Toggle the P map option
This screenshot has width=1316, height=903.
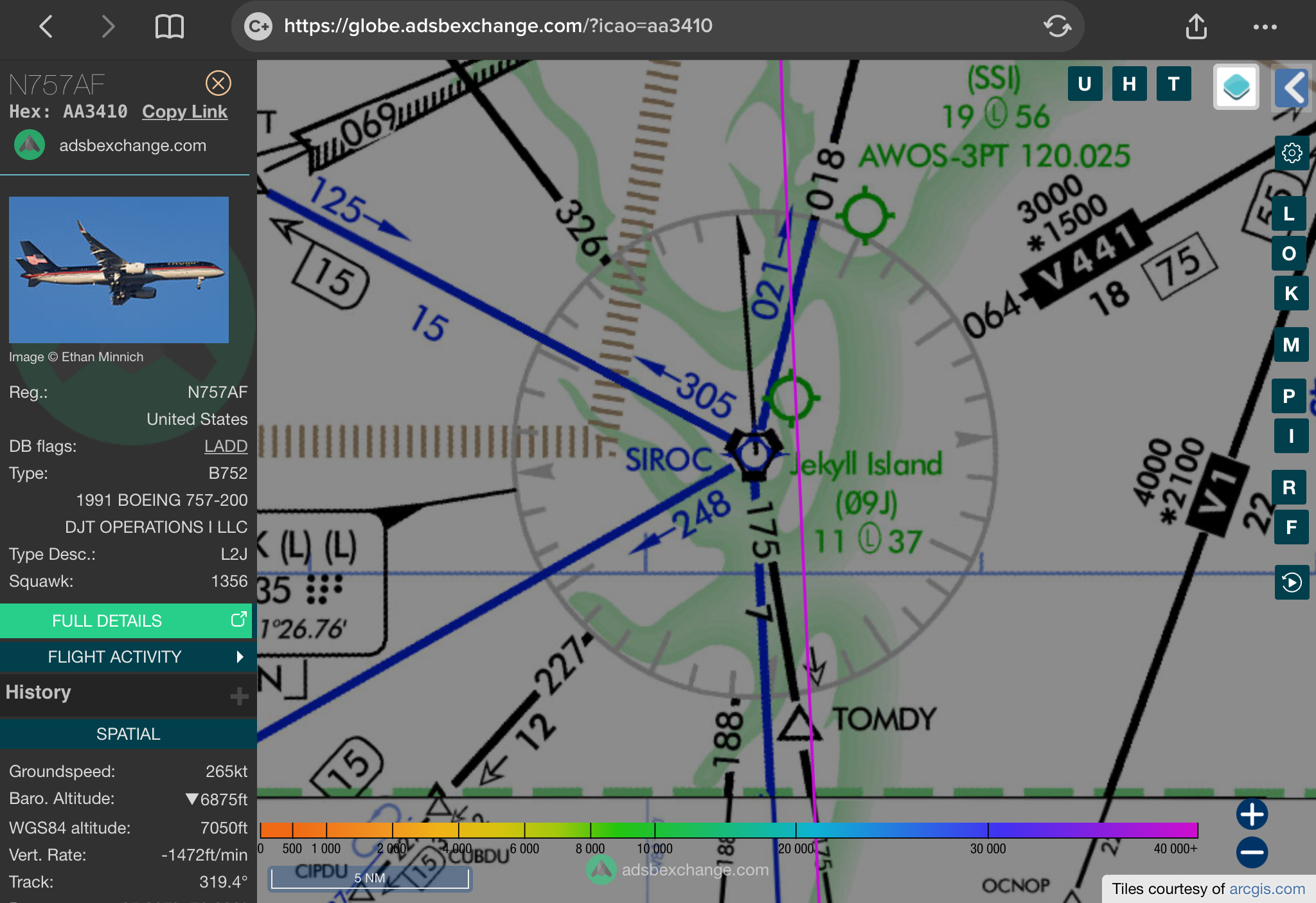point(1289,396)
